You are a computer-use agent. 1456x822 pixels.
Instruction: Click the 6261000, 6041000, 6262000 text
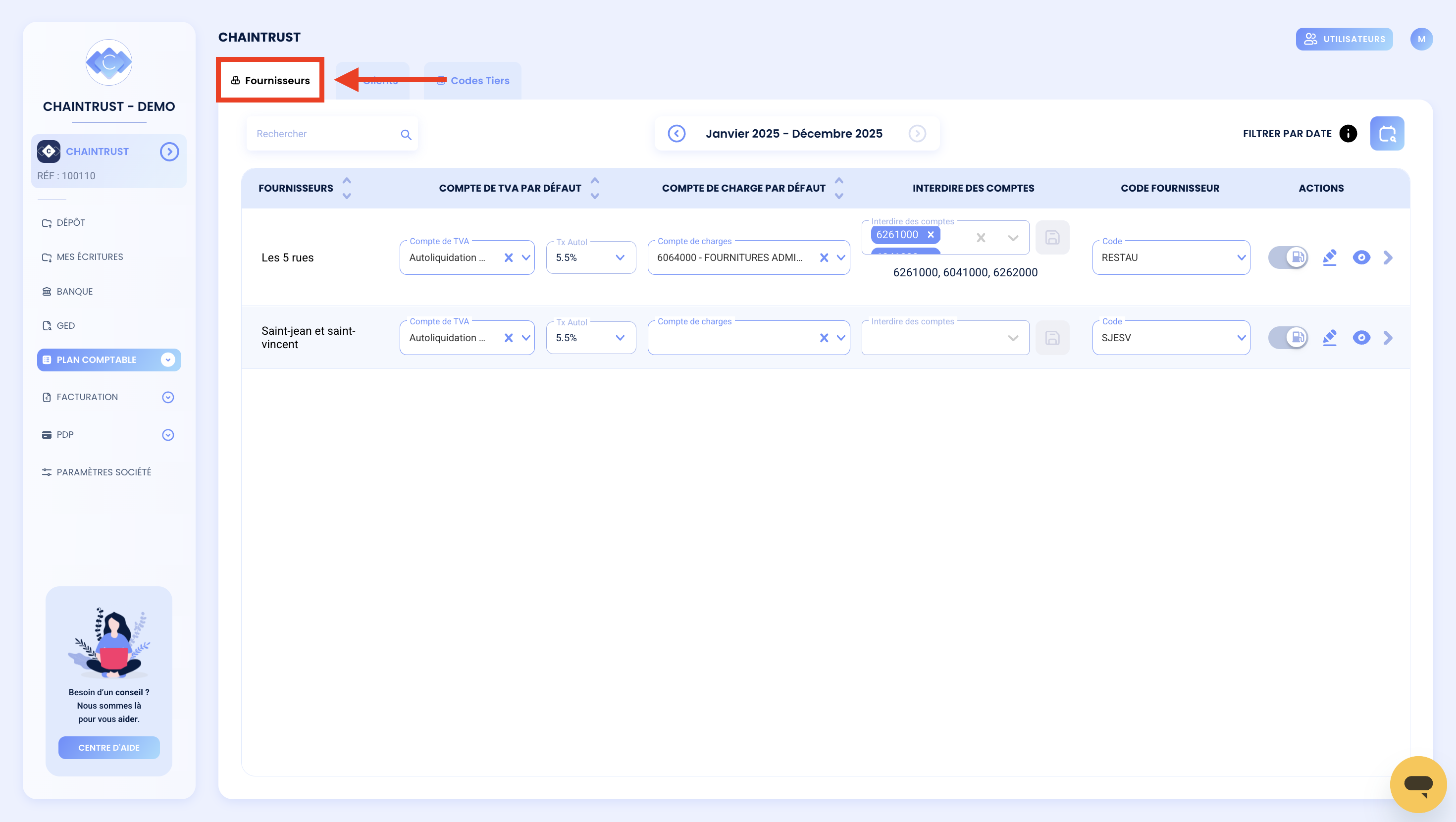pyautogui.click(x=965, y=272)
